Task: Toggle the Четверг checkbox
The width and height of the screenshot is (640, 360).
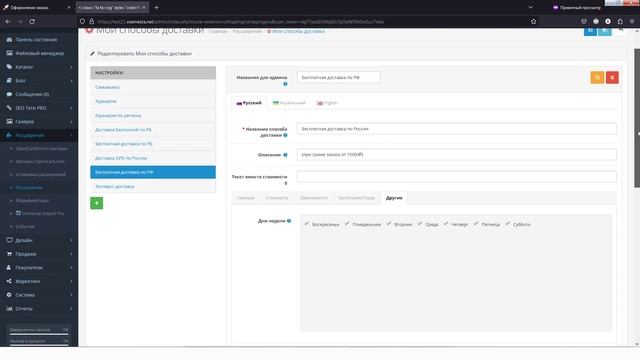Action: coord(446,224)
